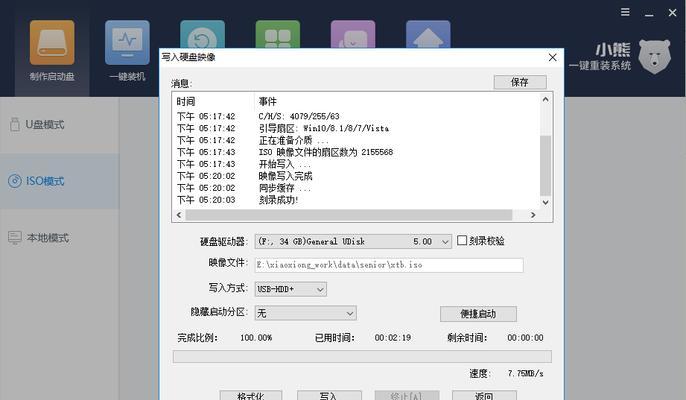Click the write progress bar
The width and height of the screenshot is (686, 400).
coord(362,356)
